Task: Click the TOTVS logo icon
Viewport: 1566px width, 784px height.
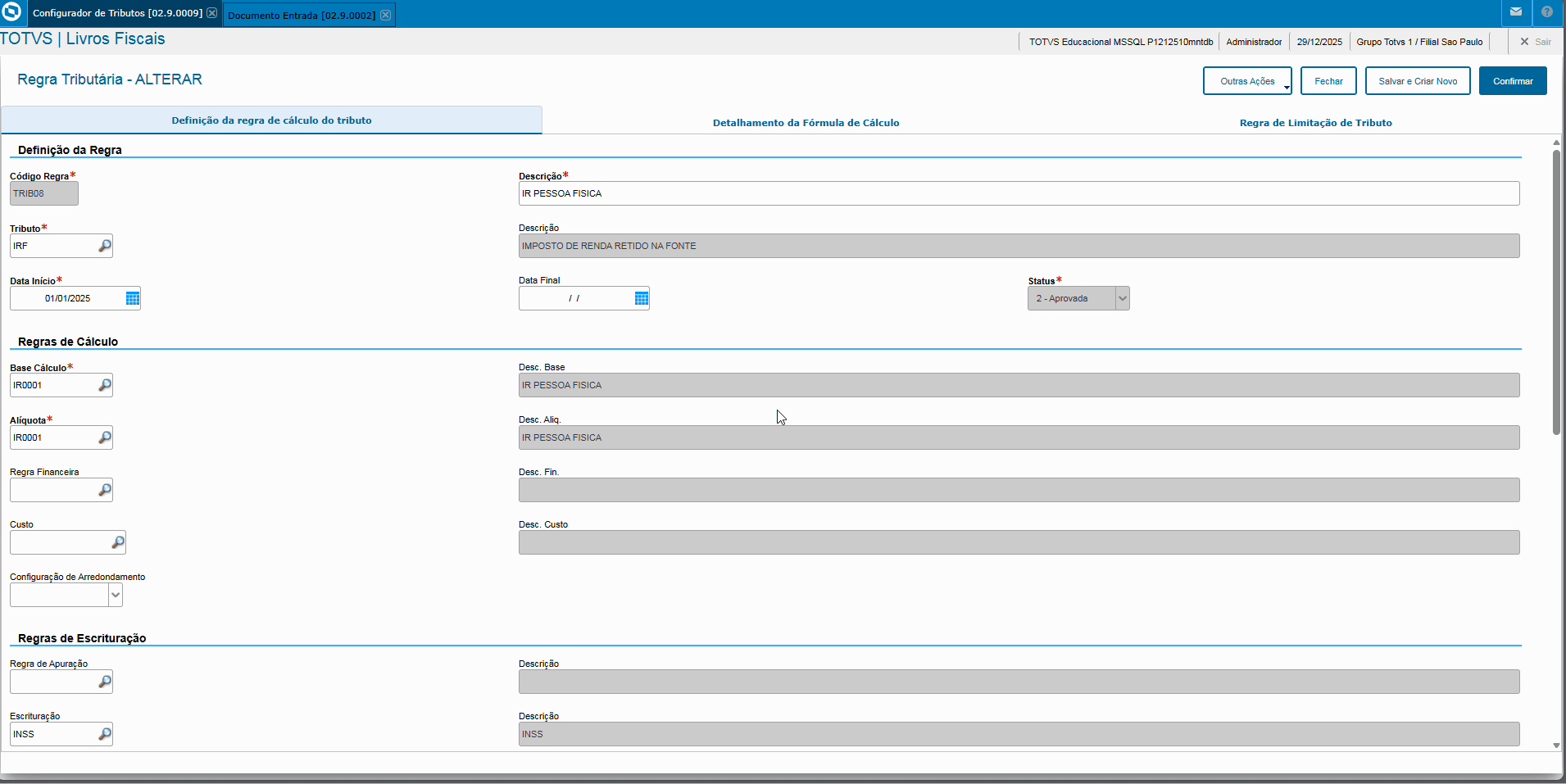Action: tap(12, 12)
